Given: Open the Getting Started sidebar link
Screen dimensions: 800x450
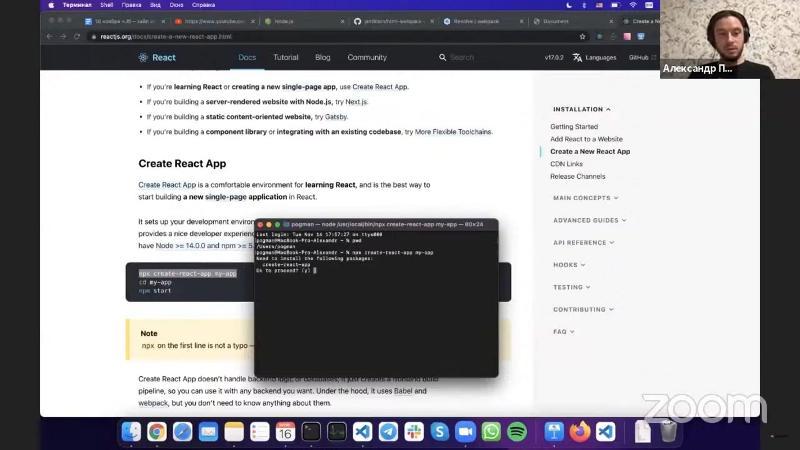Looking at the screenshot, I should tap(574, 127).
